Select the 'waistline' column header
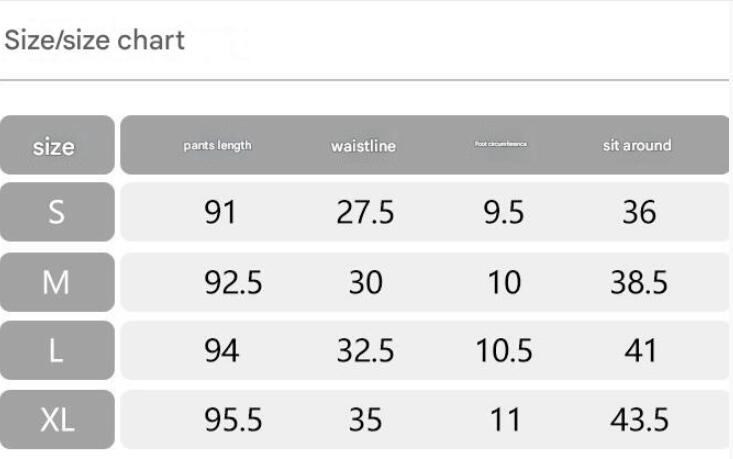The image size is (733, 459). pos(363,146)
